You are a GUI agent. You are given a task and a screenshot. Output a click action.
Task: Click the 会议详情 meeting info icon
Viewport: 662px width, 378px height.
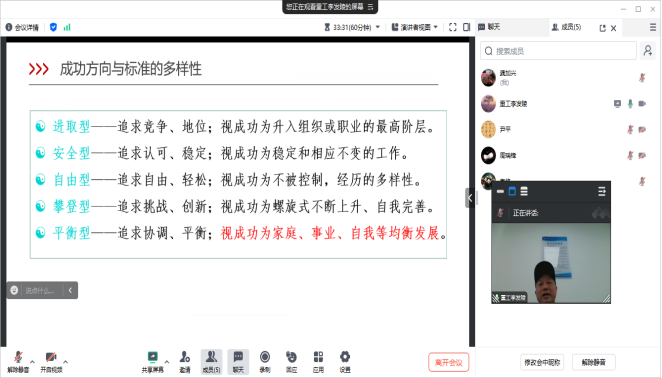[9, 27]
